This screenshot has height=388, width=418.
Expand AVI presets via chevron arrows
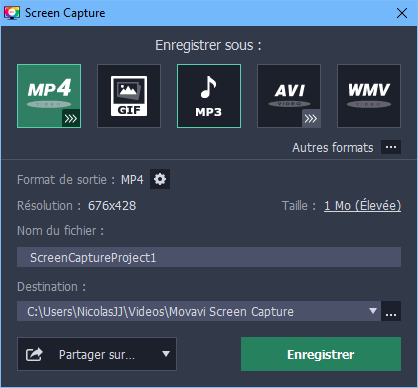[x=311, y=118]
